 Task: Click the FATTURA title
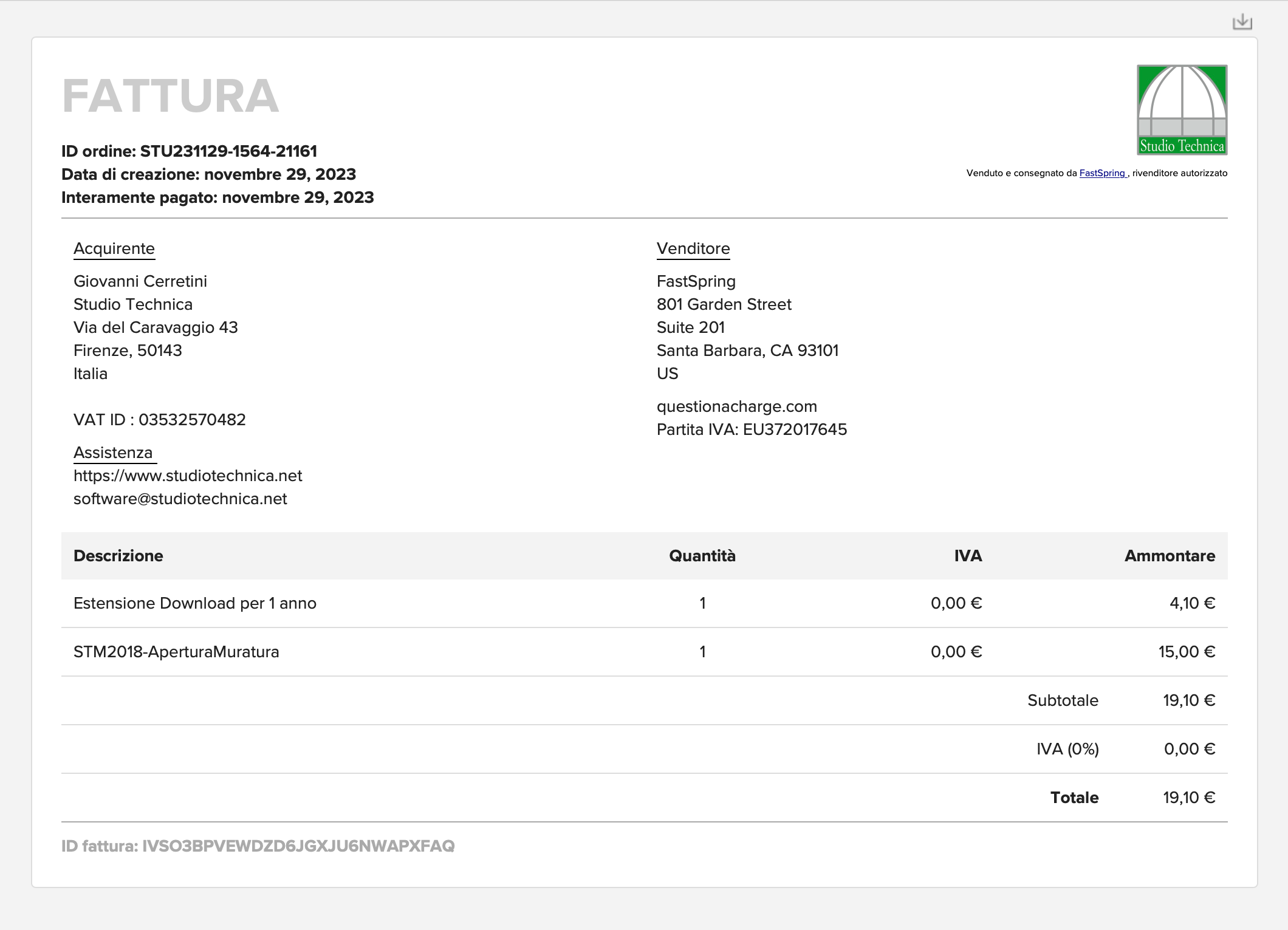[170, 96]
